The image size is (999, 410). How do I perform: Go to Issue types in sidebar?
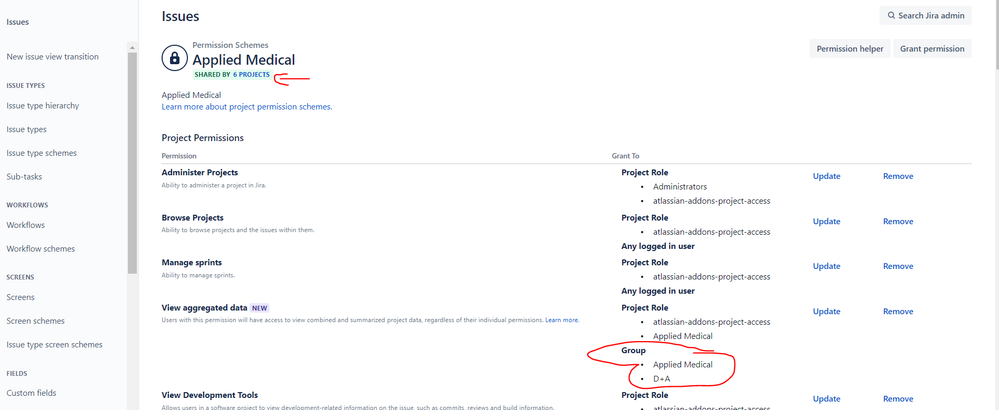26,129
